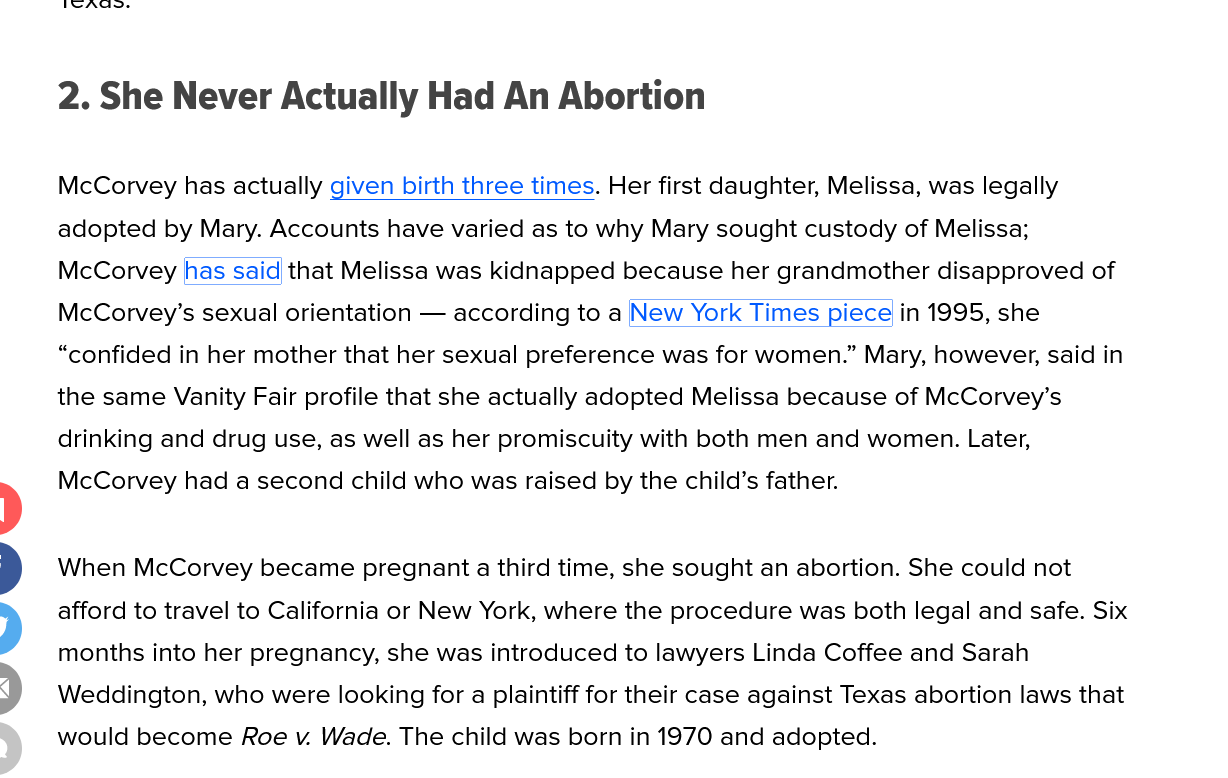The height and width of the screenshot is (778, 1228).
Task: Follow the "has said" hyperlink
Action: tap(232, 271)
